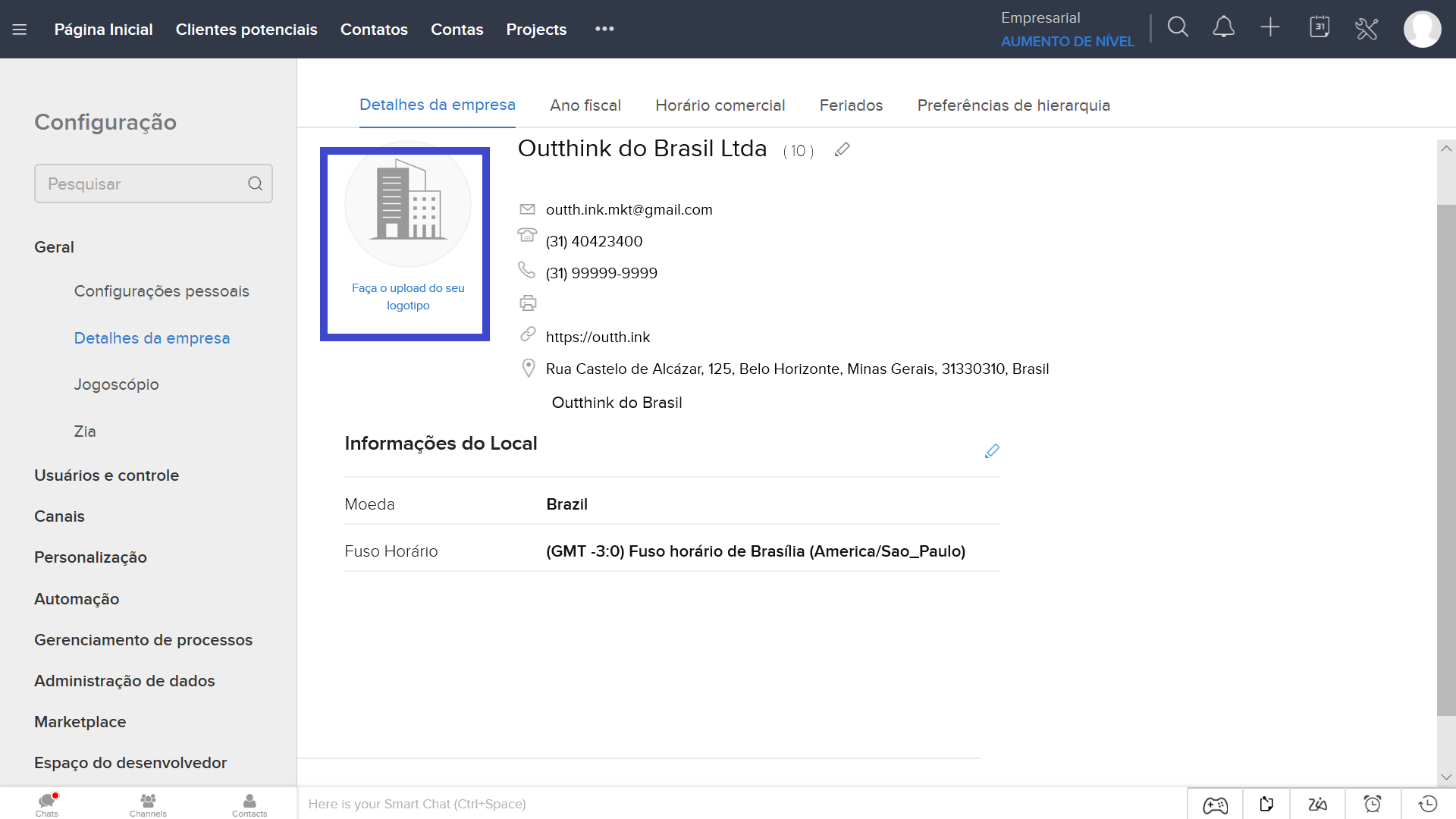The height and width of the screenshot is (819, 1456).
Task: Open the hamburger menu icon
Action: tap(20, 30)
